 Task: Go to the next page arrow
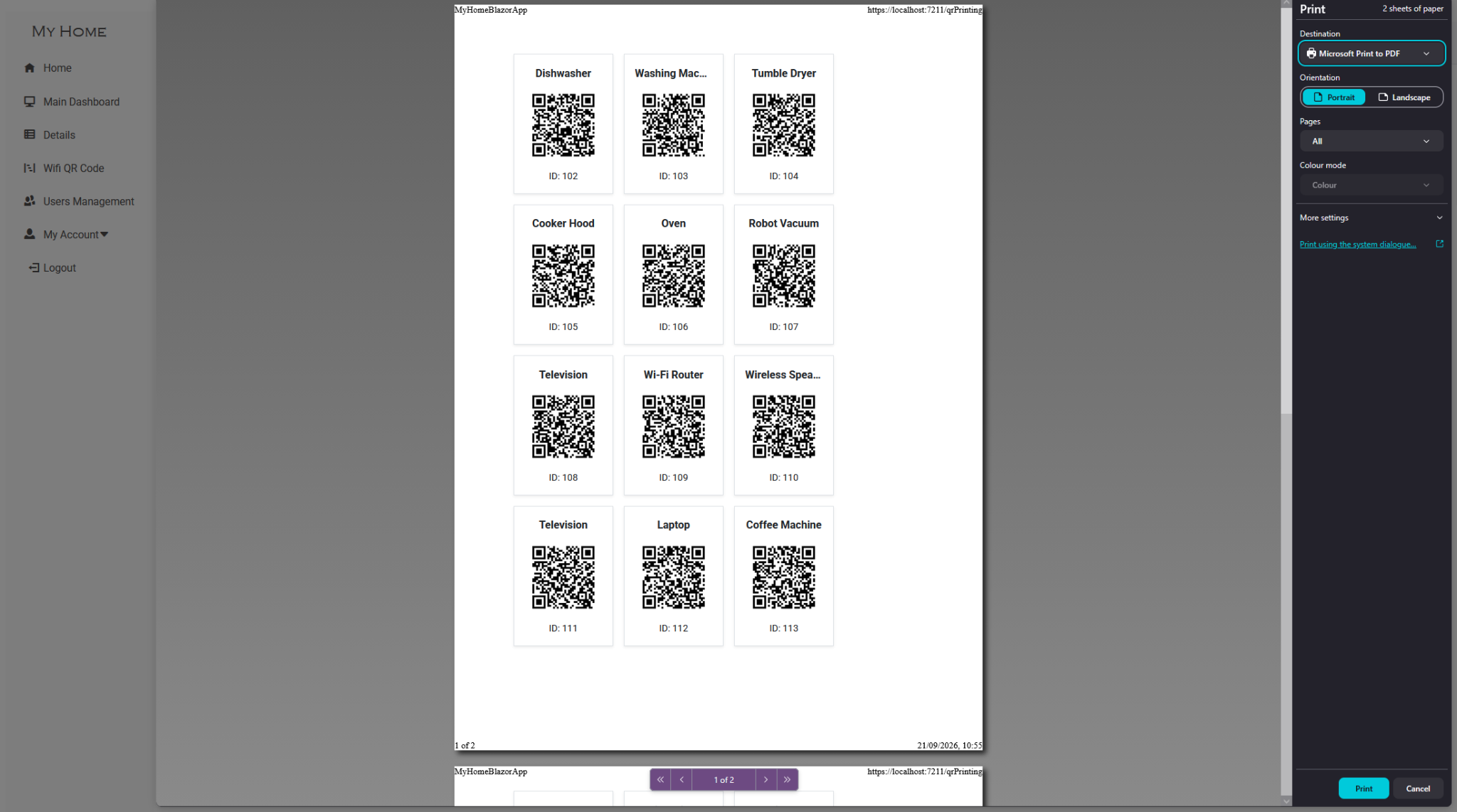coord(765,779)
